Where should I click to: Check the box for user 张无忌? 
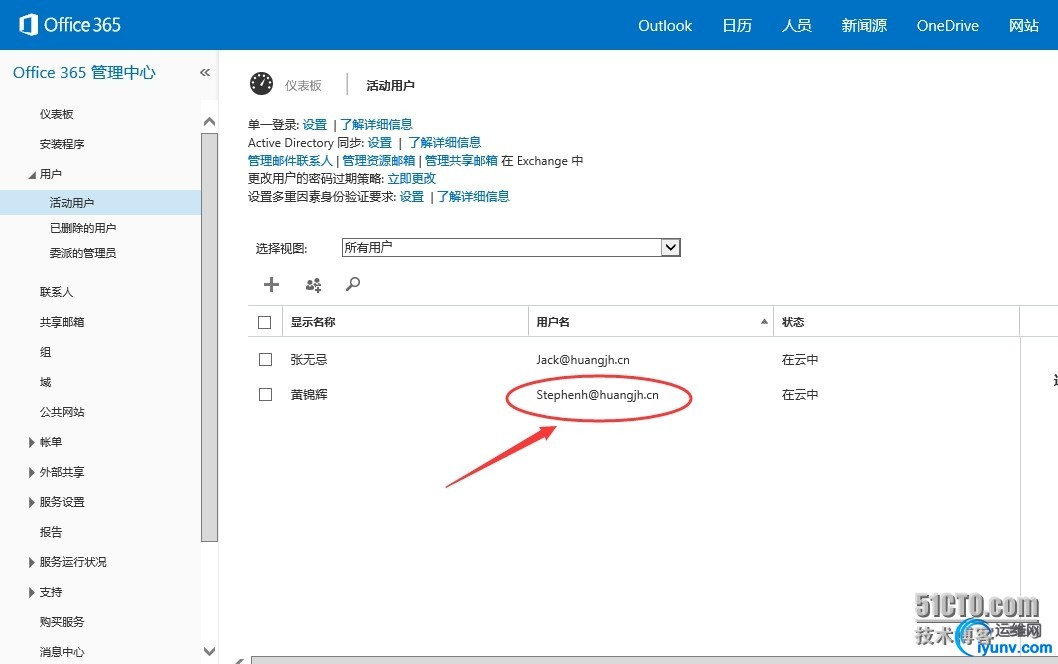[265, 360]
